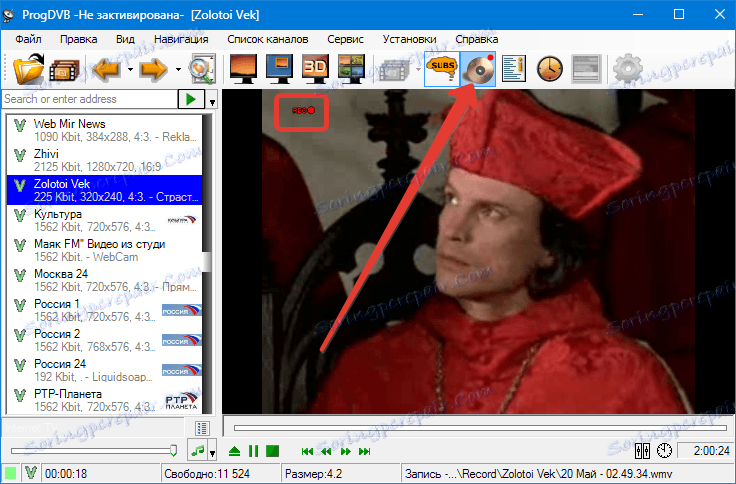Viewport: 736px width, 484px height.
Task: Open the file folder toolbar icon
Action: tap(28, 69)
